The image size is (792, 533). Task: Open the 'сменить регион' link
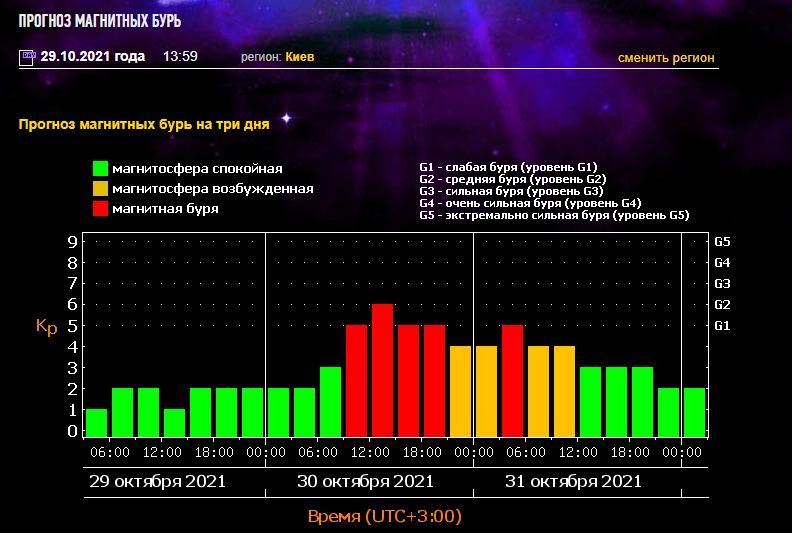click(666, 57)
